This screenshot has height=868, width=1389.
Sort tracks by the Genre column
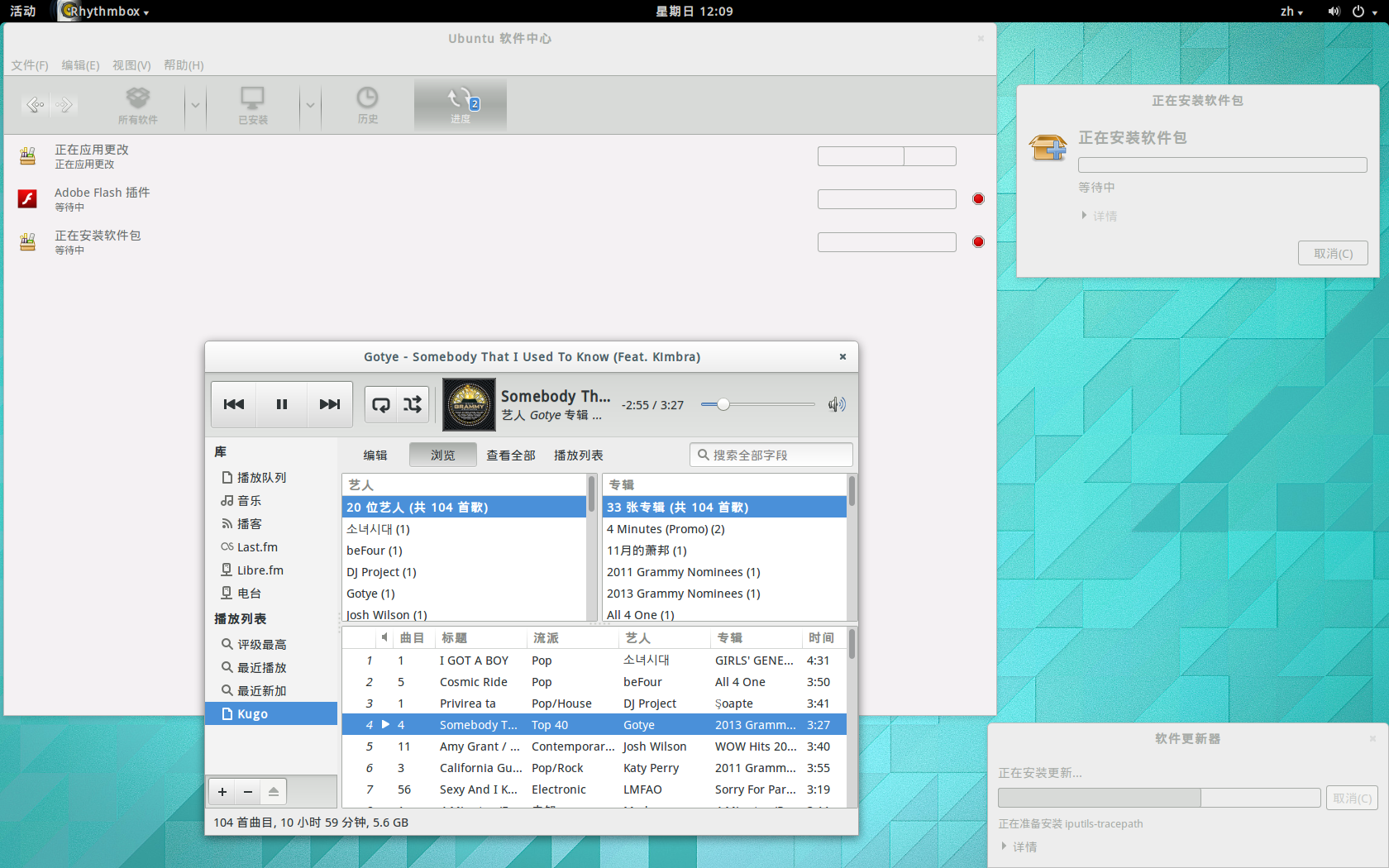(573, 637)
